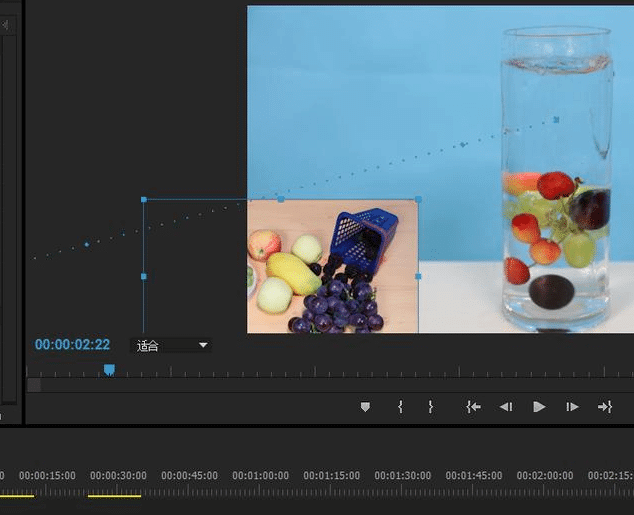The height and width of the screenshot is (515, 634).
Task: Select the right-middle transform handle of the clip
Action: [418, 276]
